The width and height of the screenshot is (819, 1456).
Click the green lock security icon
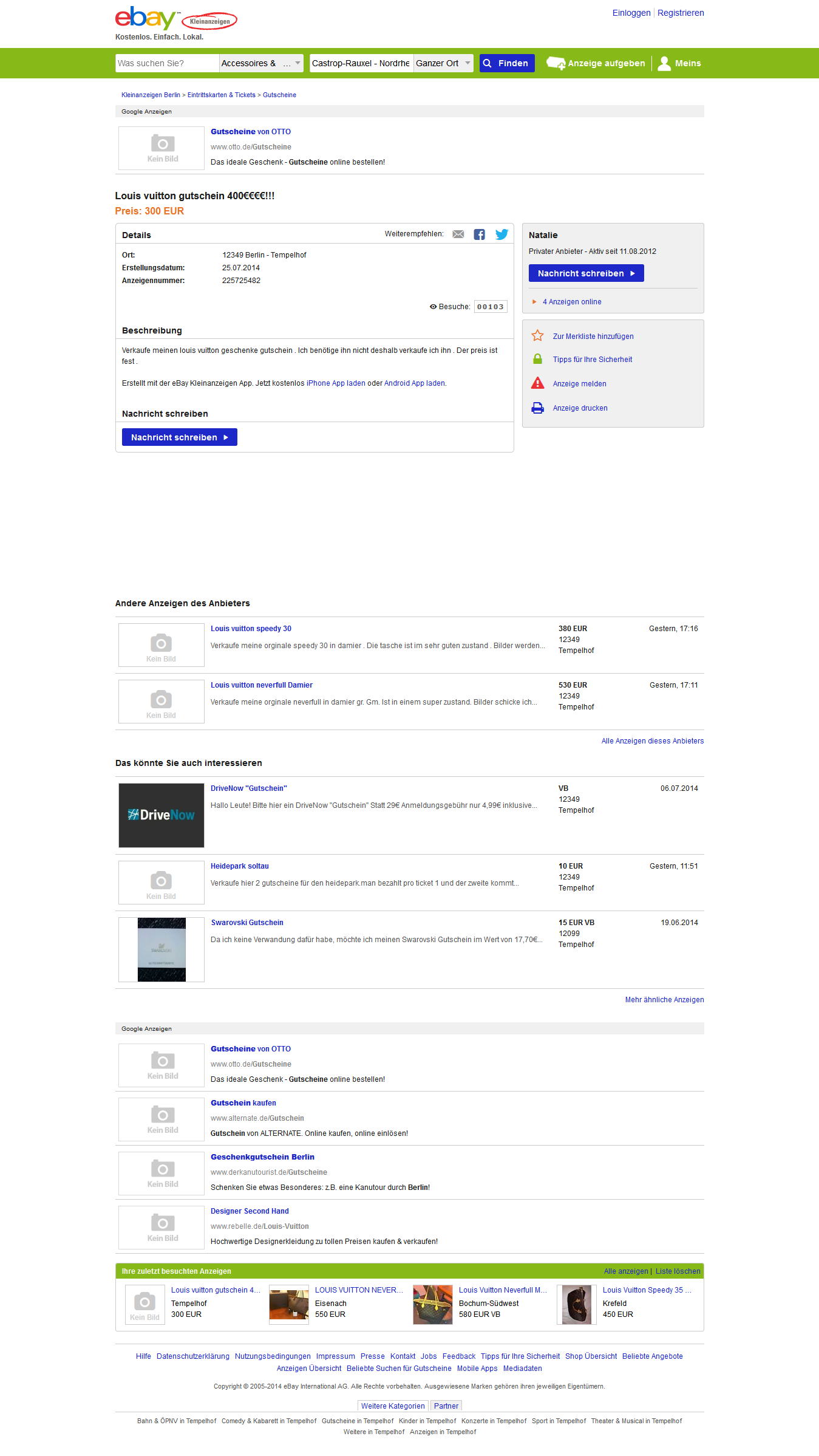pyautogui.click(x=537, y=359)
